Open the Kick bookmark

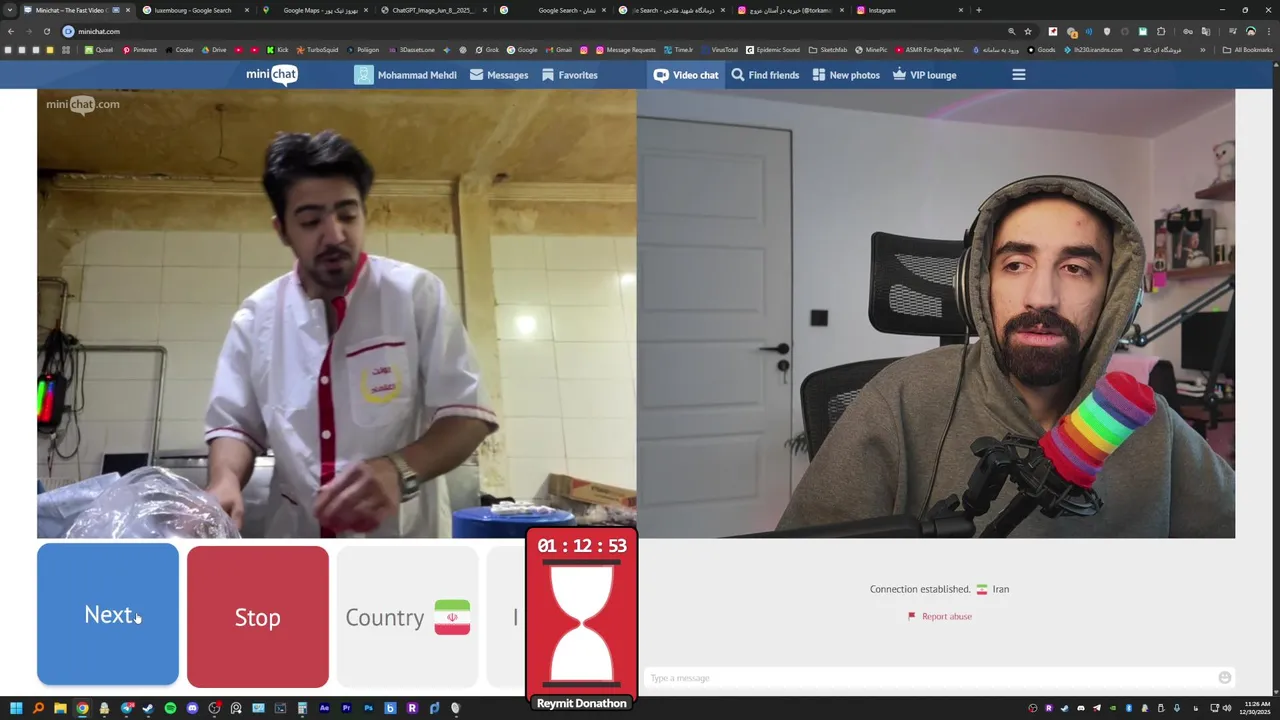pyautogui.click(x=277, y=50)
